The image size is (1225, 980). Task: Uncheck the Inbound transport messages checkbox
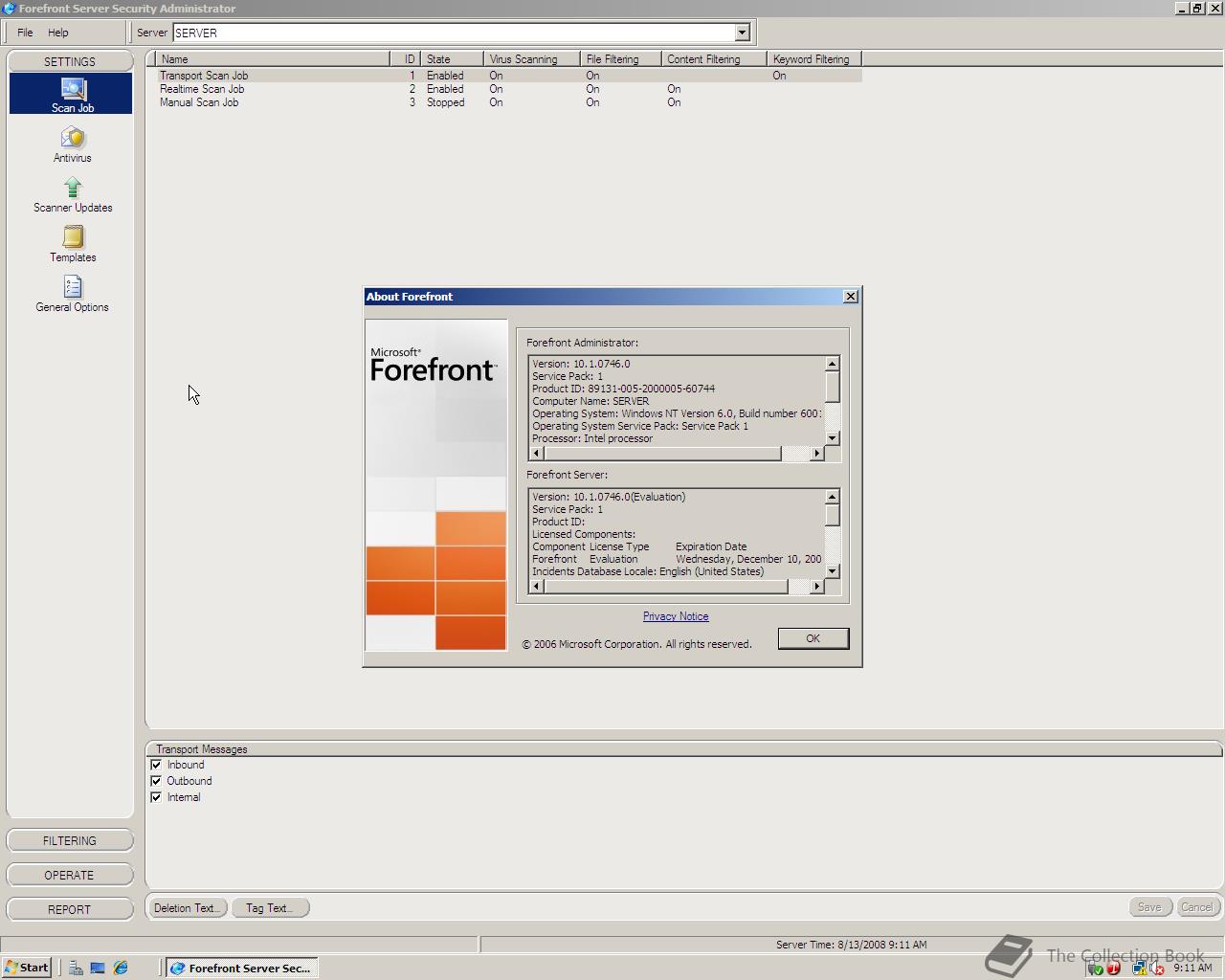156,765
